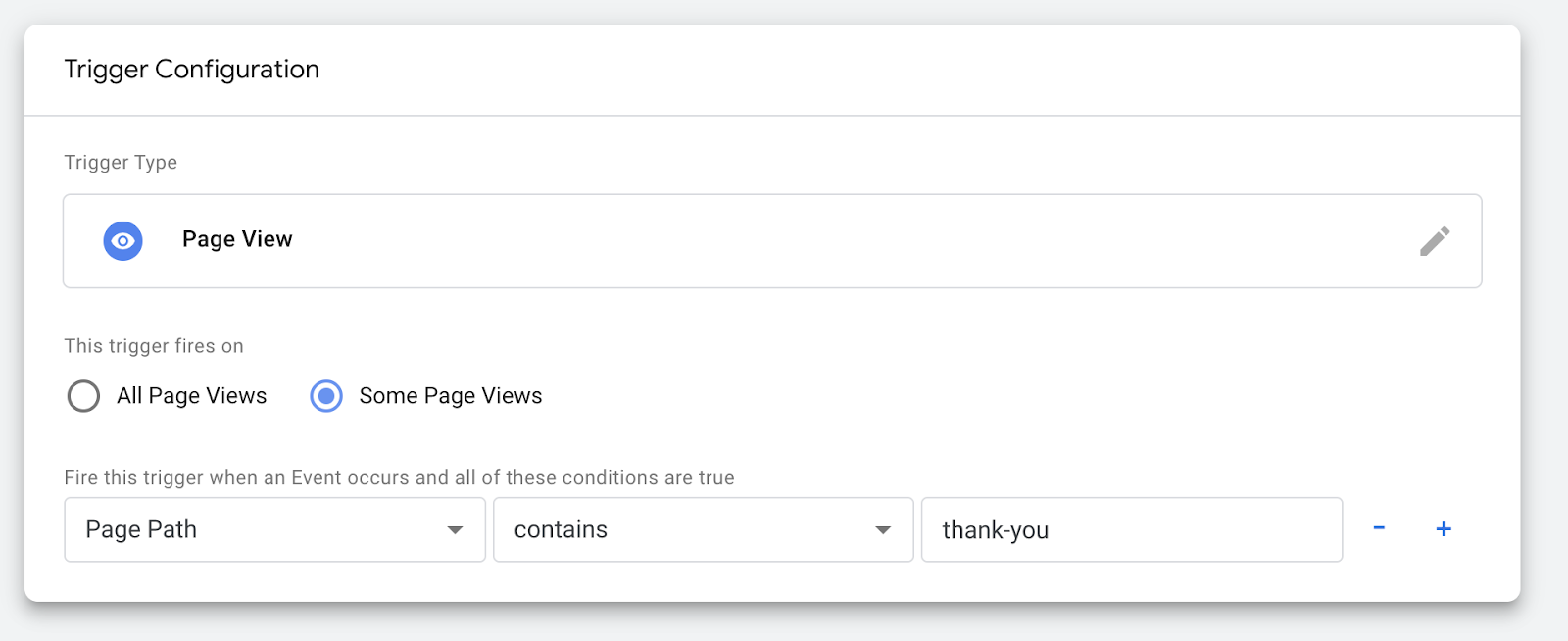Select the Some Page Views radio button

coord(326,396)
